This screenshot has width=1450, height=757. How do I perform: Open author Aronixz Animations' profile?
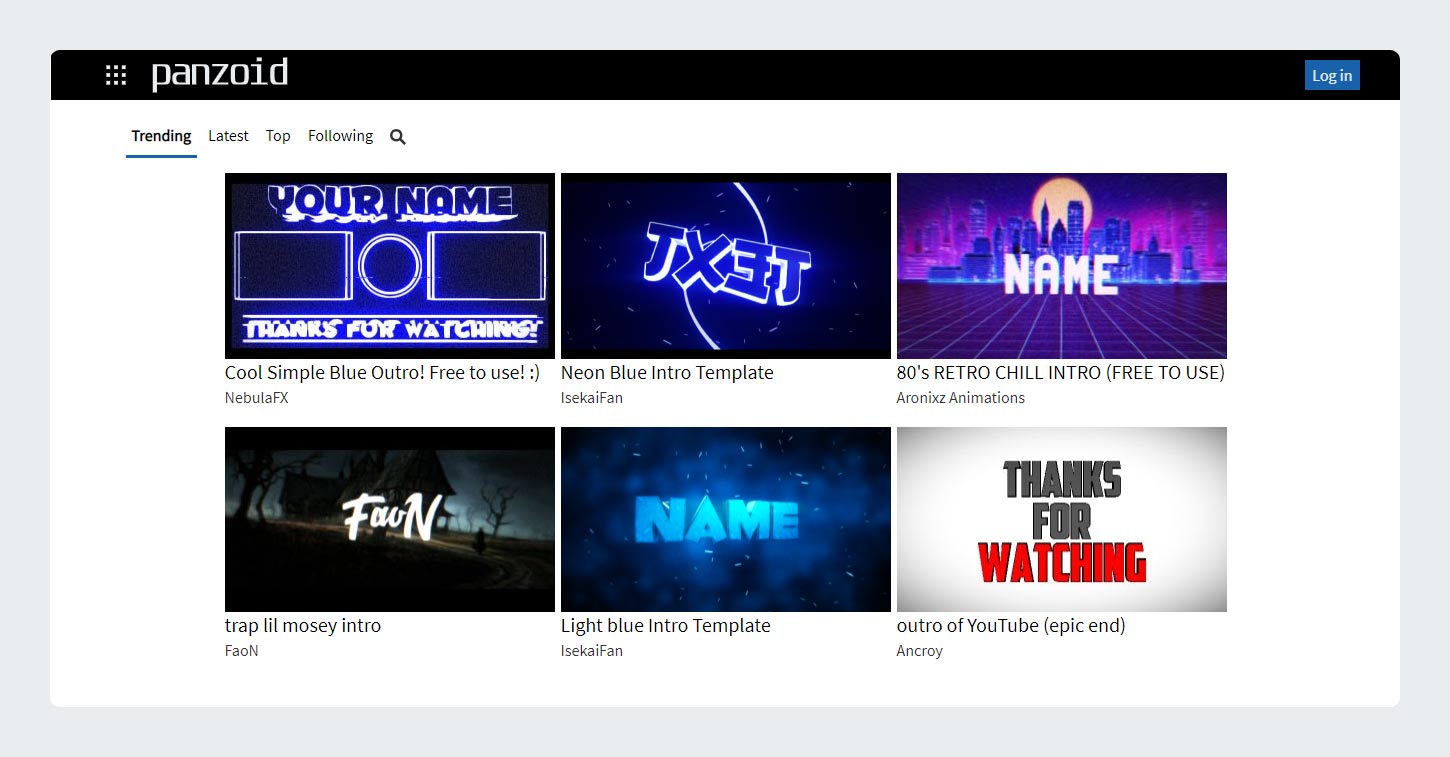click(x=961, y=398)
